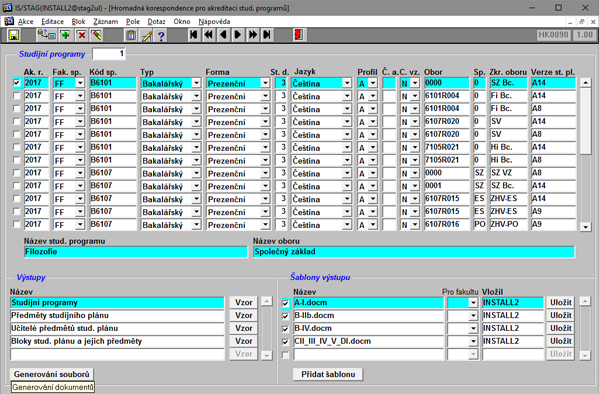Click the title bar window icon

tap(7, 7)
